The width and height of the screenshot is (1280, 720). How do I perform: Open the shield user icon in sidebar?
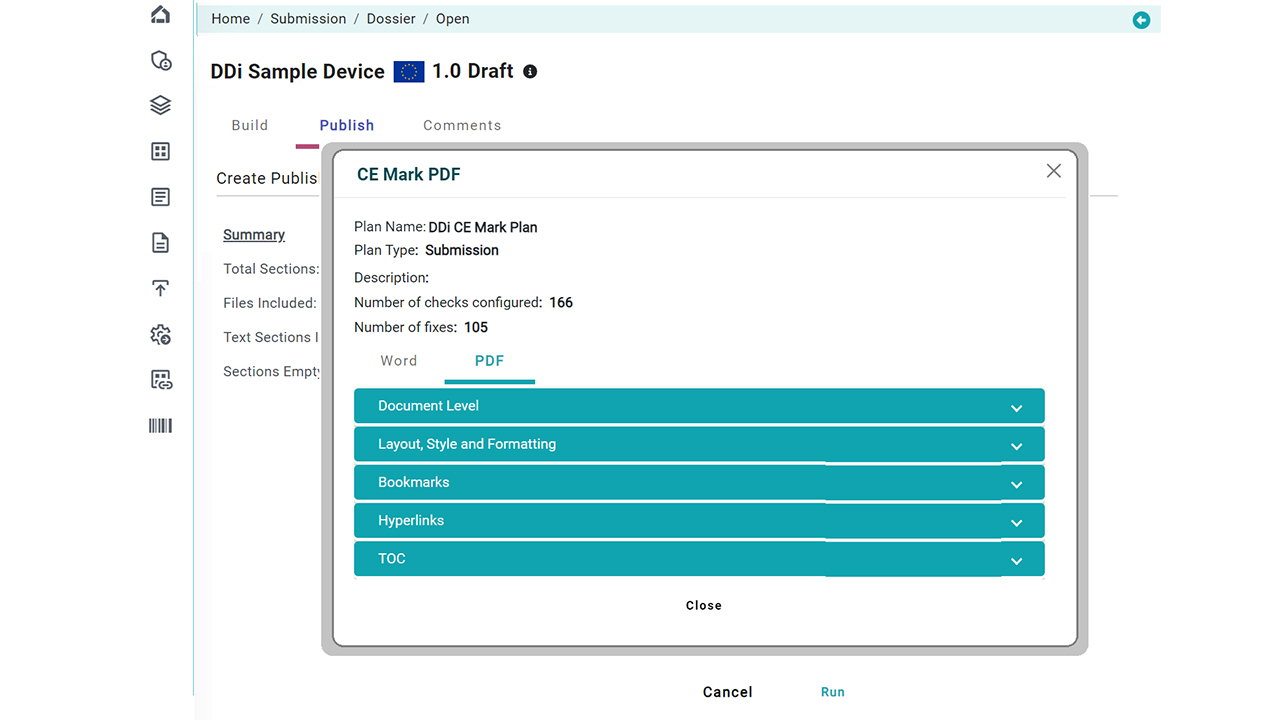tap(160, 60)
